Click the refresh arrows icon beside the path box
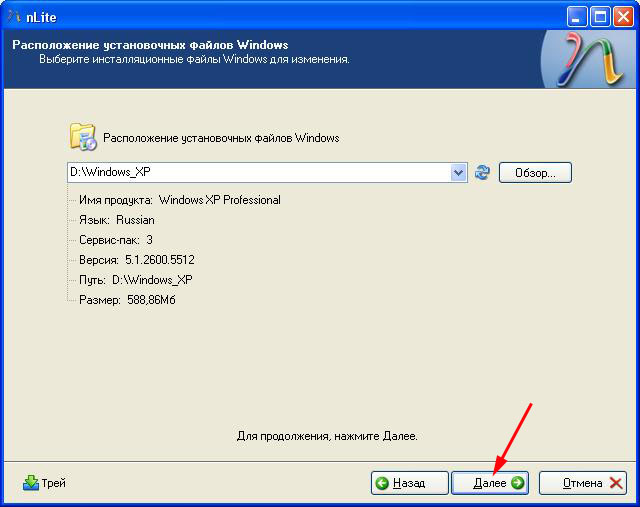The height and width of the screenshot is (507, 640). click(482, 172)
